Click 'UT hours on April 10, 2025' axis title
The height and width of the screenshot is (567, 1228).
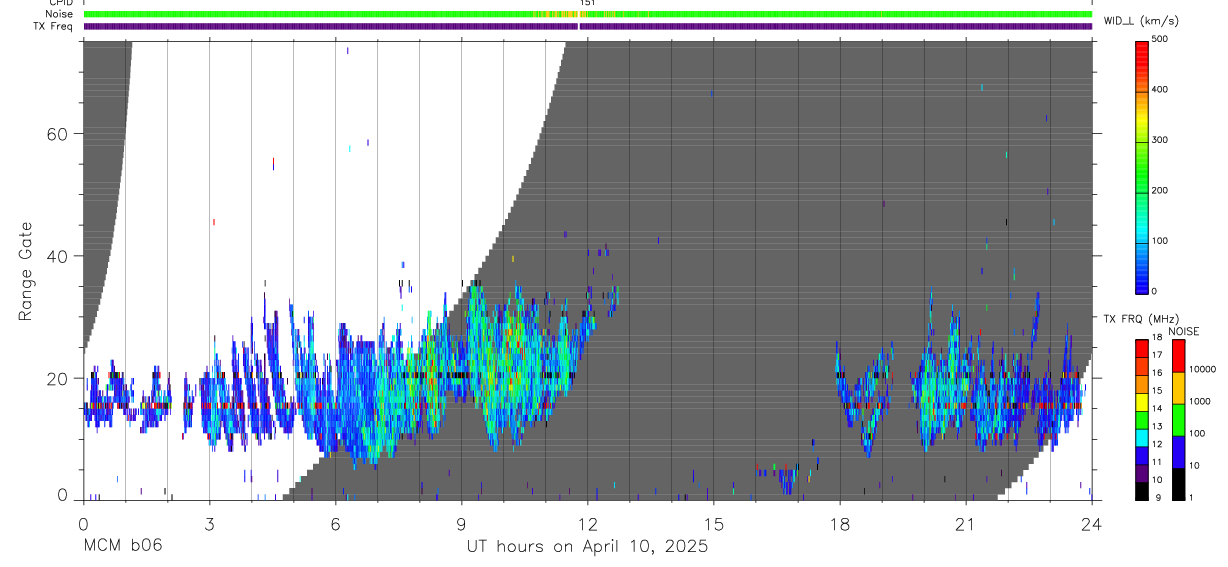pos(587,547)
